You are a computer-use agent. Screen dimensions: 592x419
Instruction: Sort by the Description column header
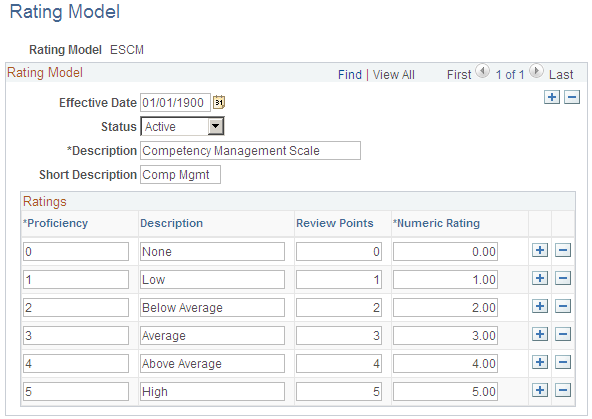(171, 223)
